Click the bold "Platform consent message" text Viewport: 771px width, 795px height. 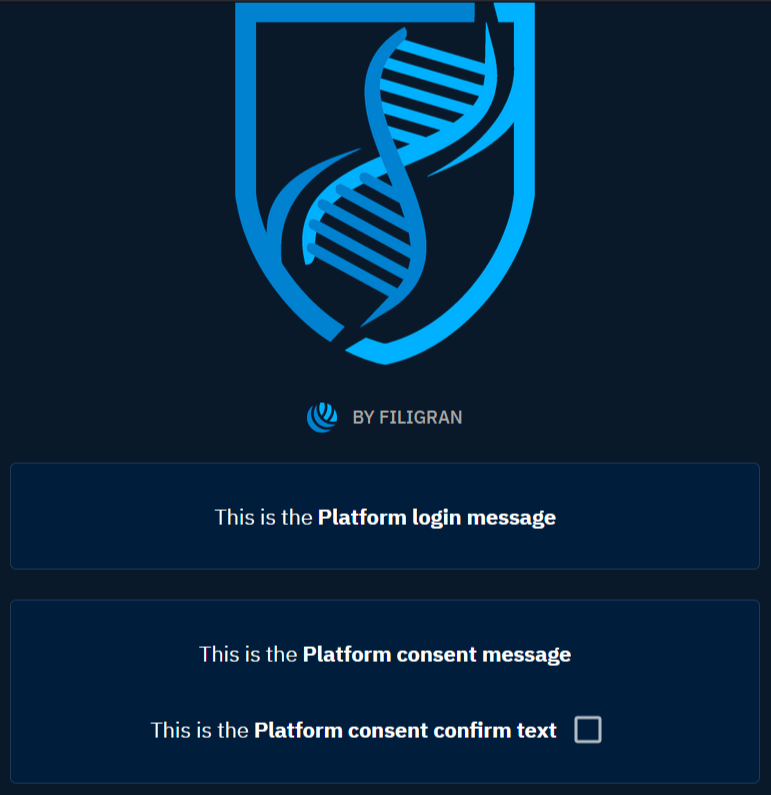coord(436,655)
